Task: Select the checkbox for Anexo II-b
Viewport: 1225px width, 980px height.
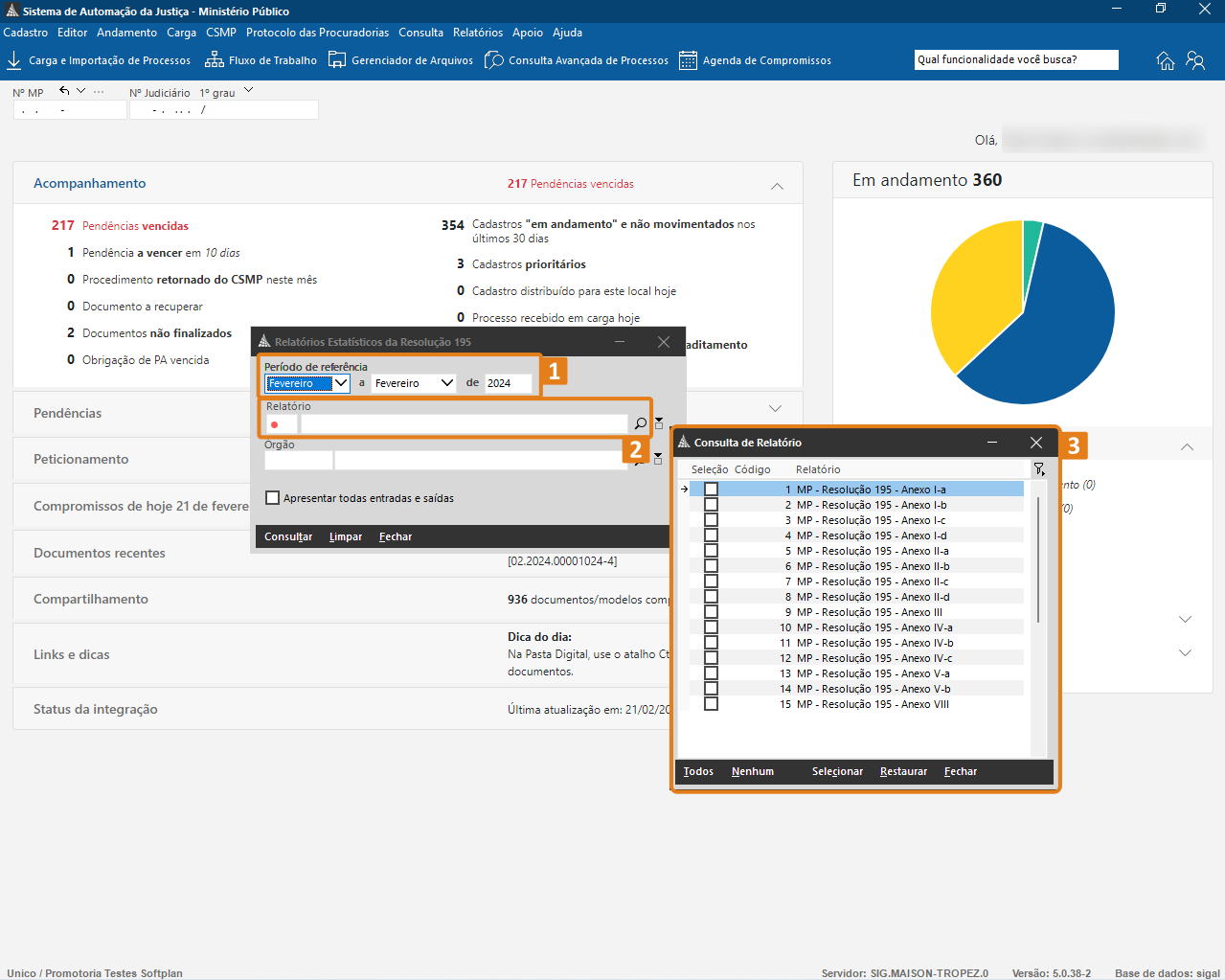Action: [x=711, y=566]
